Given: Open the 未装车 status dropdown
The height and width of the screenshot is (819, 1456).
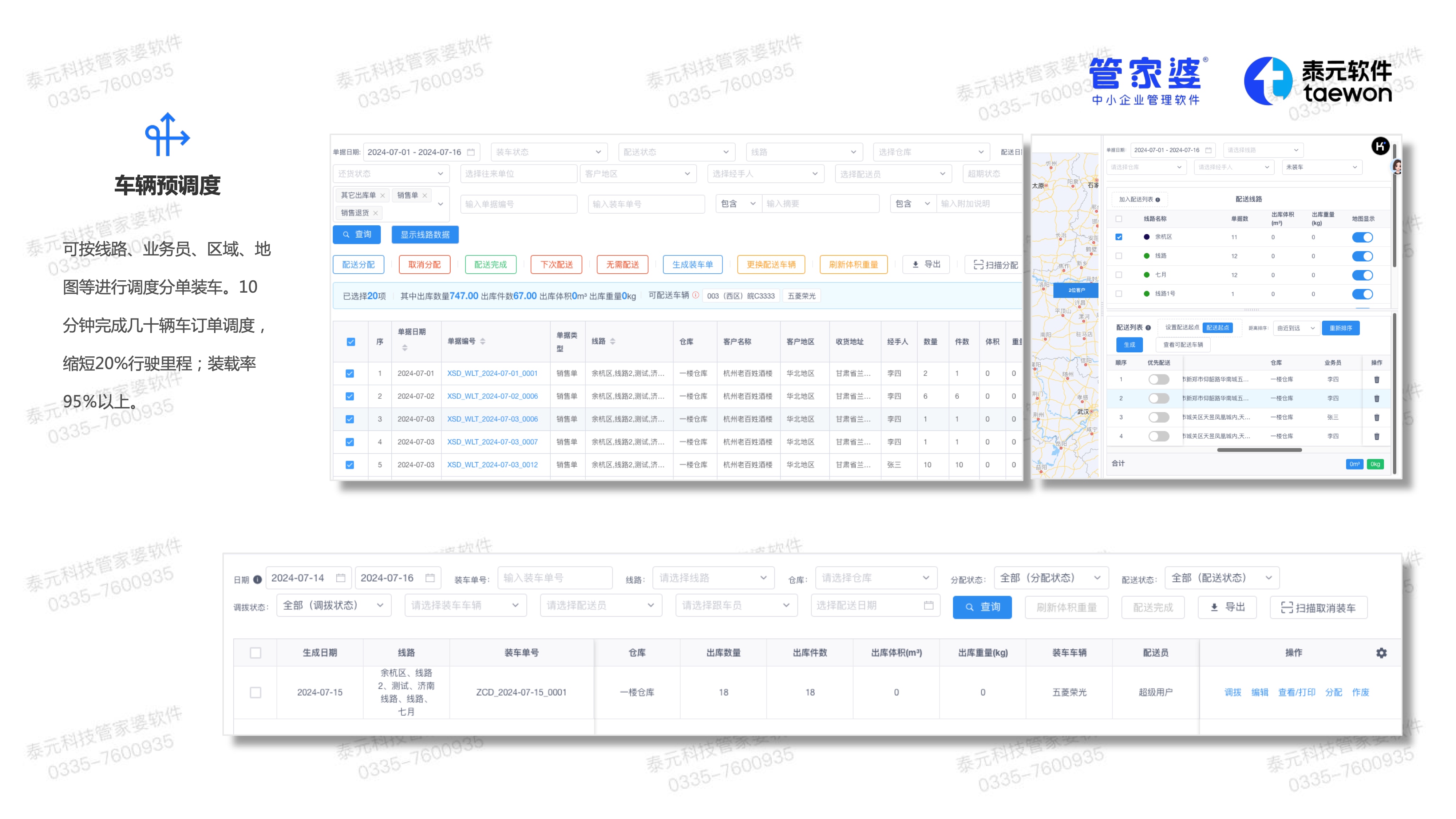Looking at the screenshot, I should pyautogui.click(x=1321, y=167).
